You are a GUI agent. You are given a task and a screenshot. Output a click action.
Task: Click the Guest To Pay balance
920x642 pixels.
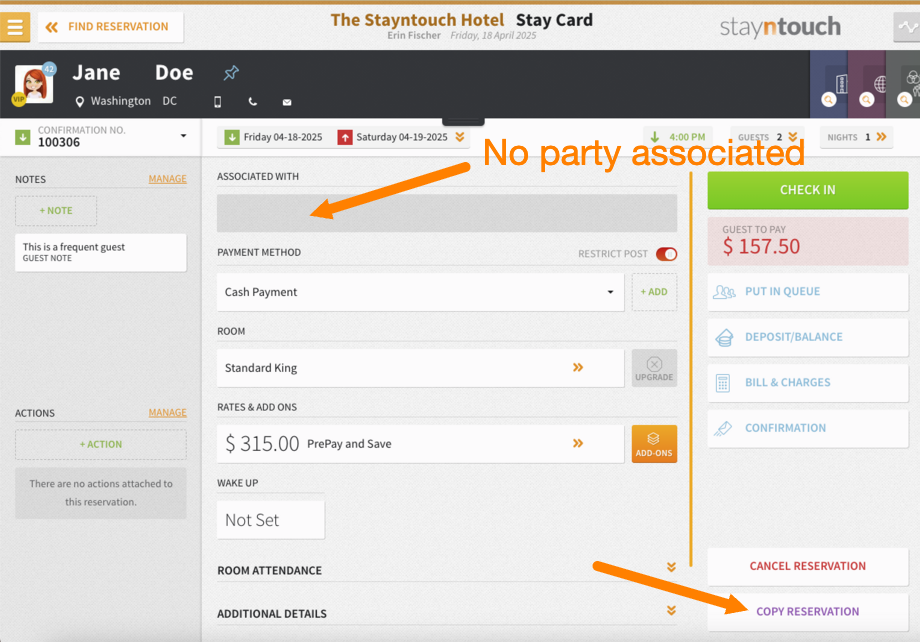[808, 241]
